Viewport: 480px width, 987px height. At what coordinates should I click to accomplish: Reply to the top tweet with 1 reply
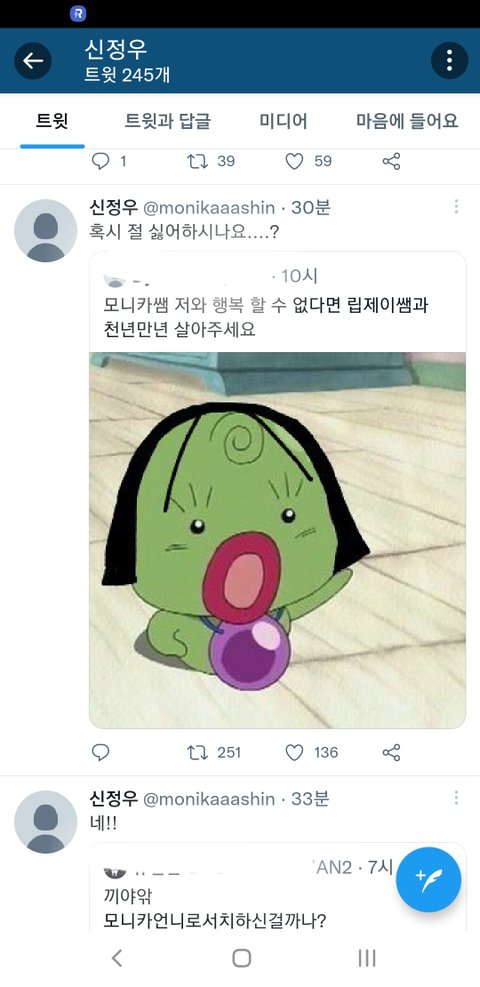[101, 161]
